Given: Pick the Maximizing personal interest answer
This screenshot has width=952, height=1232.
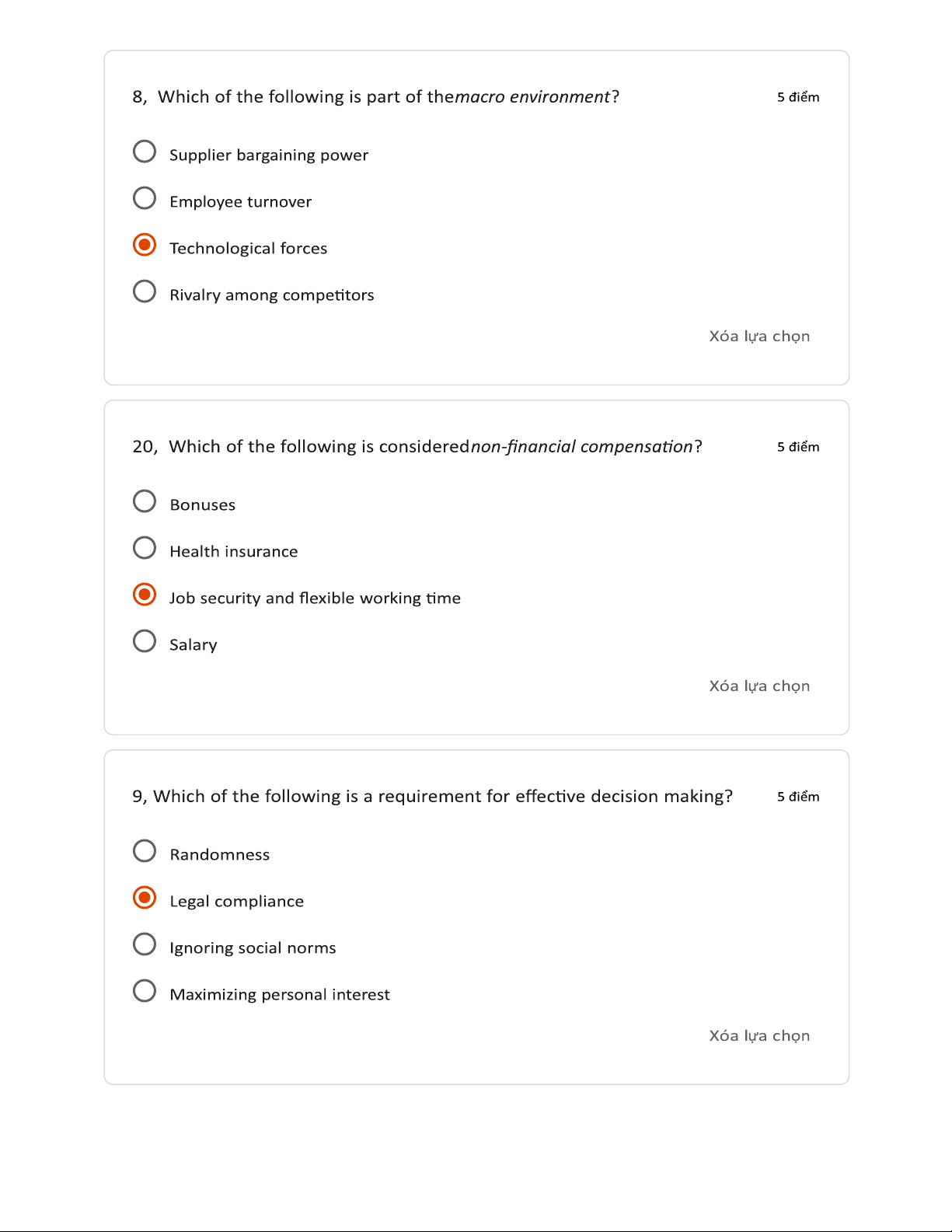Looking at the screenshot, I should 145,991.
